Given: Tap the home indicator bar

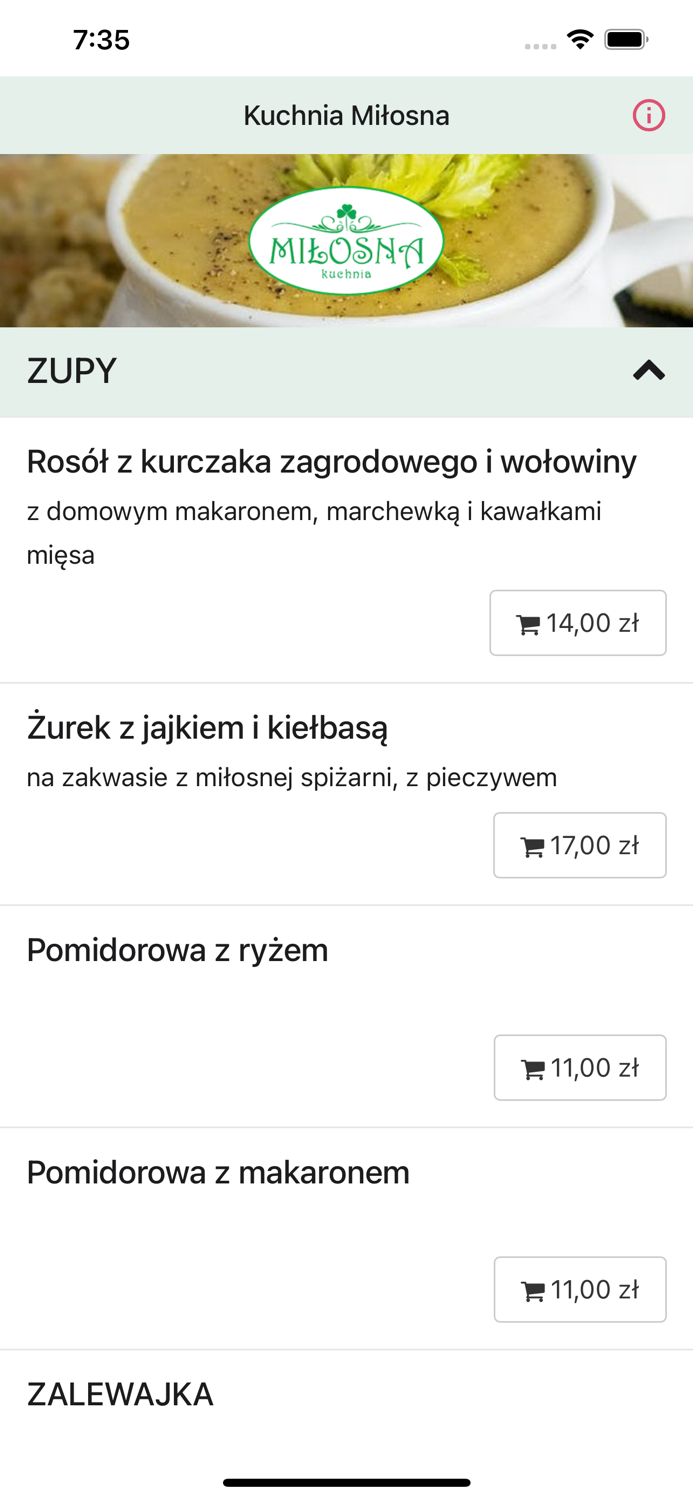Looking at the screenshot, I should click(346, 1484).
